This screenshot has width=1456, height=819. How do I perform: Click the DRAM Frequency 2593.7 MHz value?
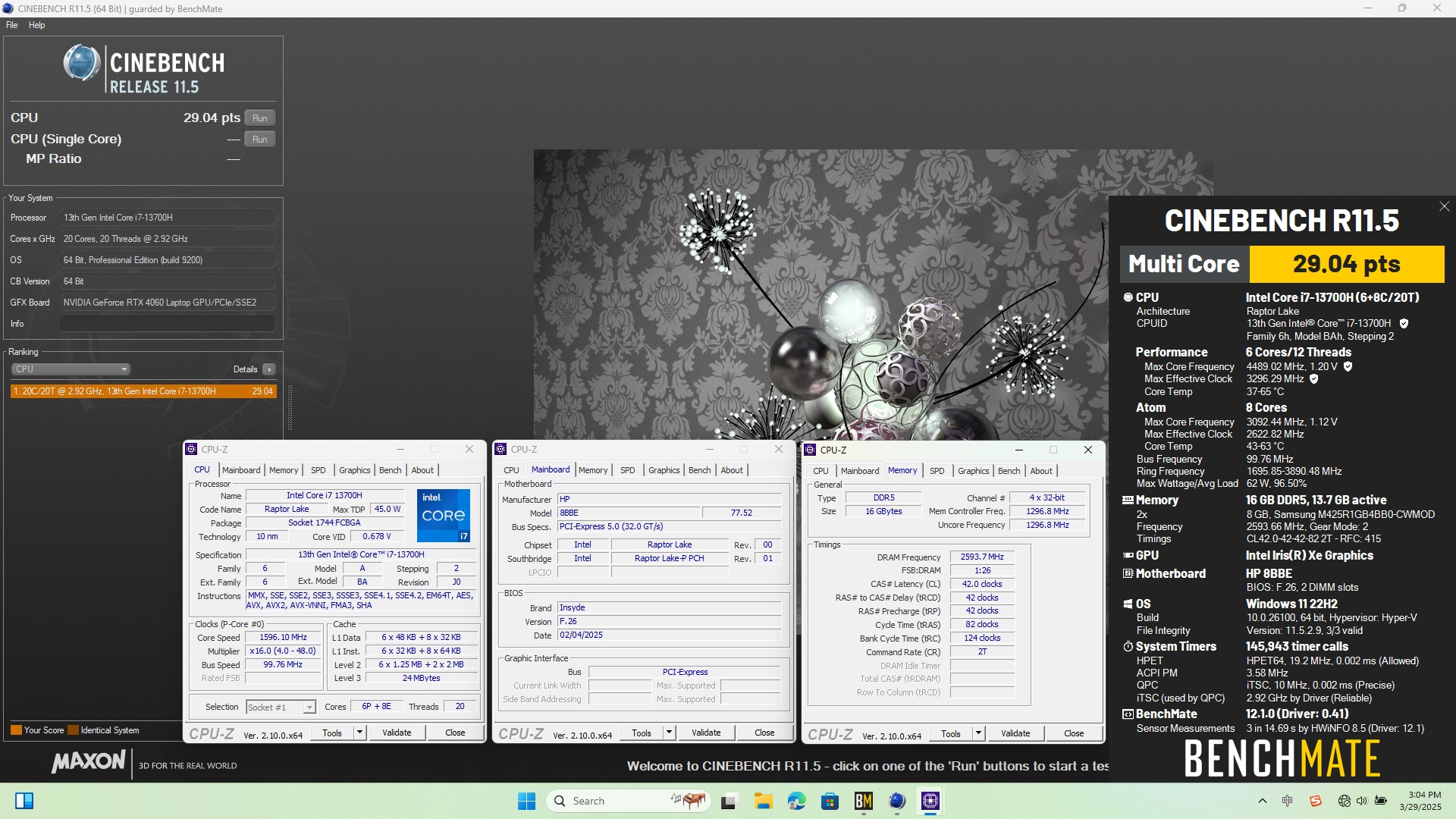click(x=982, y=557)
